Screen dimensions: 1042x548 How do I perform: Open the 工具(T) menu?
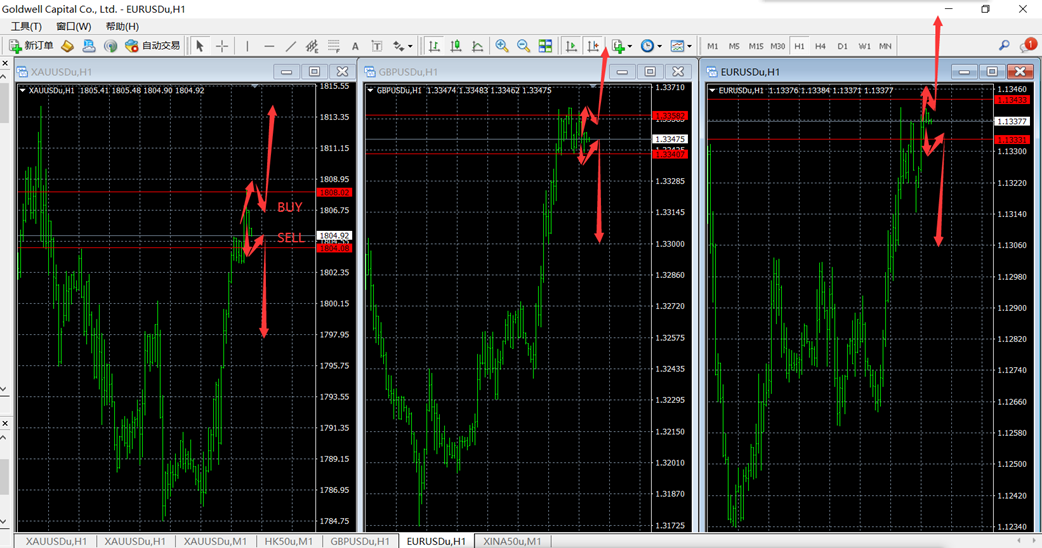(x=26, y=26)
